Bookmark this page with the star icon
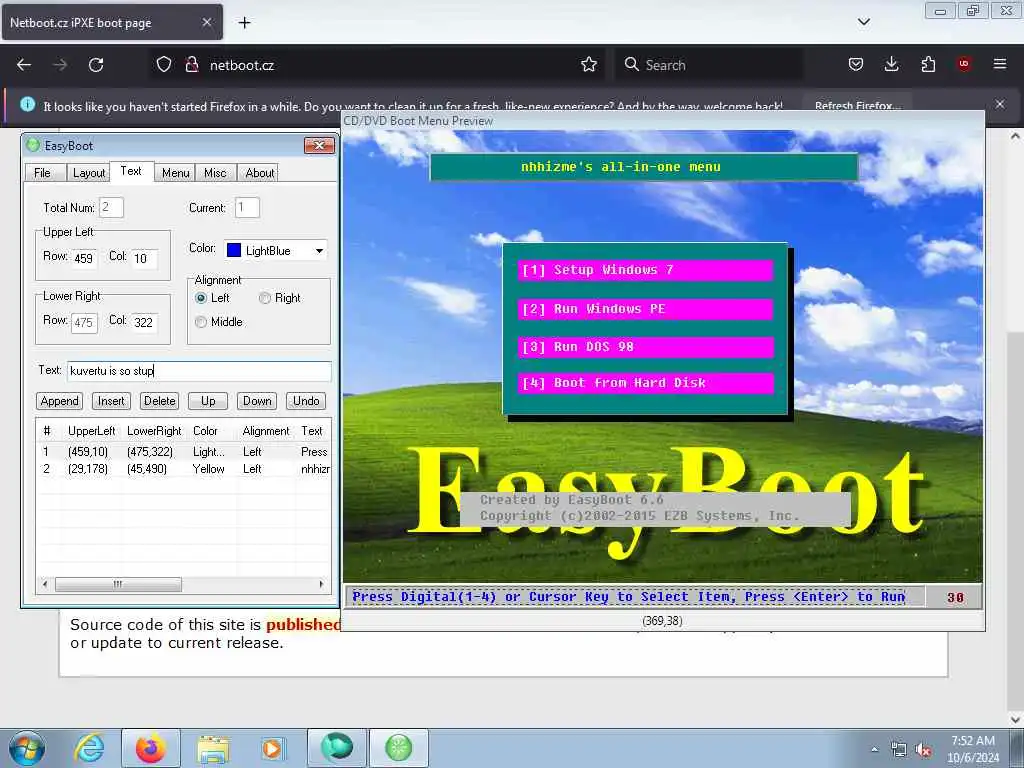Screen dimensions: 1024x768 pos(589,65)
